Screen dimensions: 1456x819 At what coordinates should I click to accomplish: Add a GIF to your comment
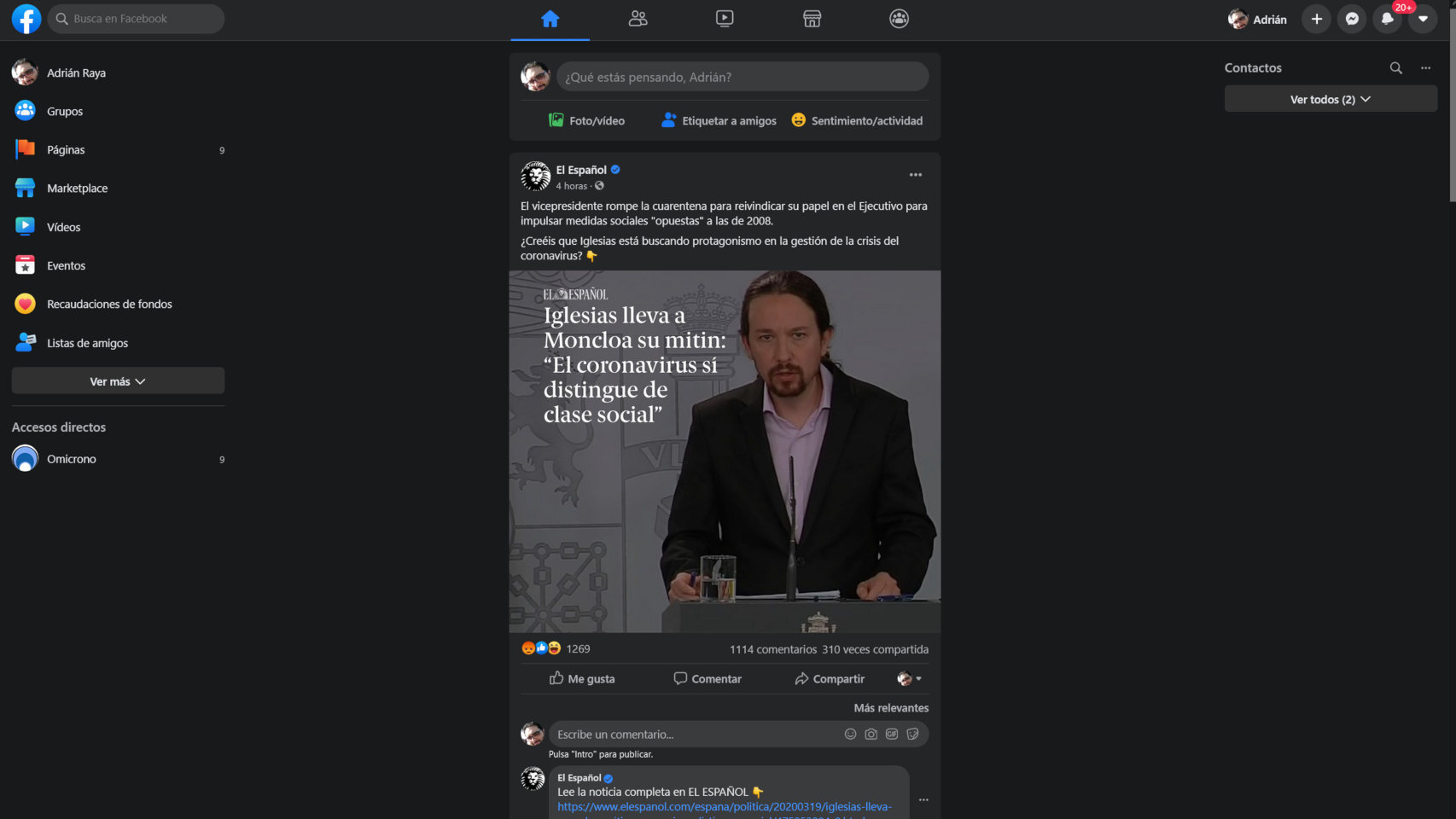[x=891, y=734]
